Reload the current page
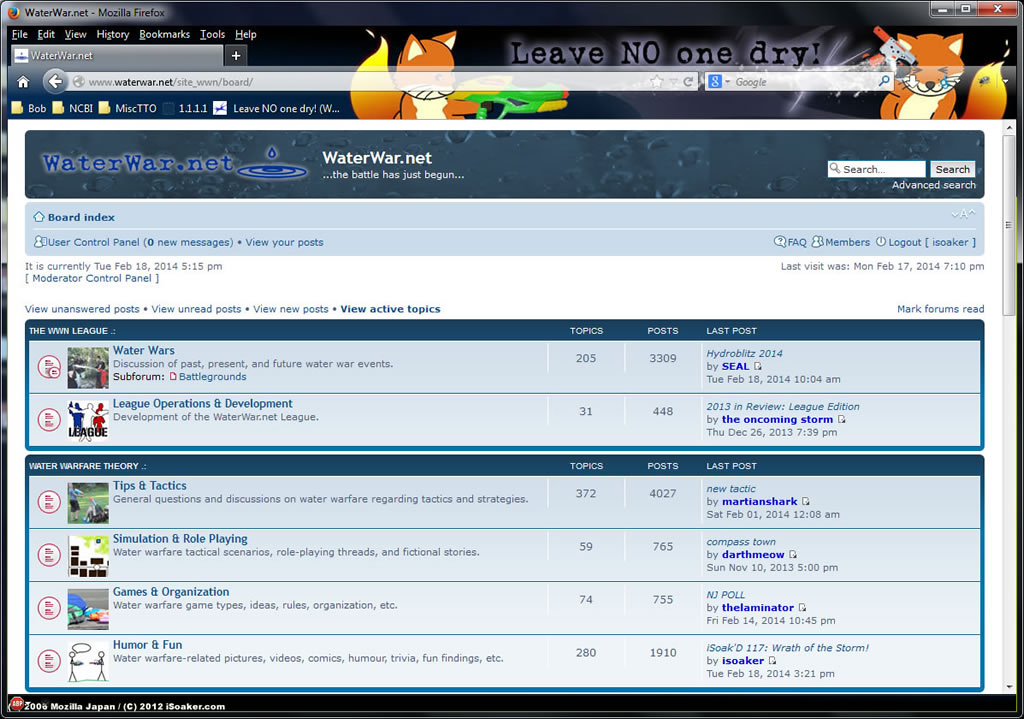The image size is (1024, 719). tap(688, 82)
